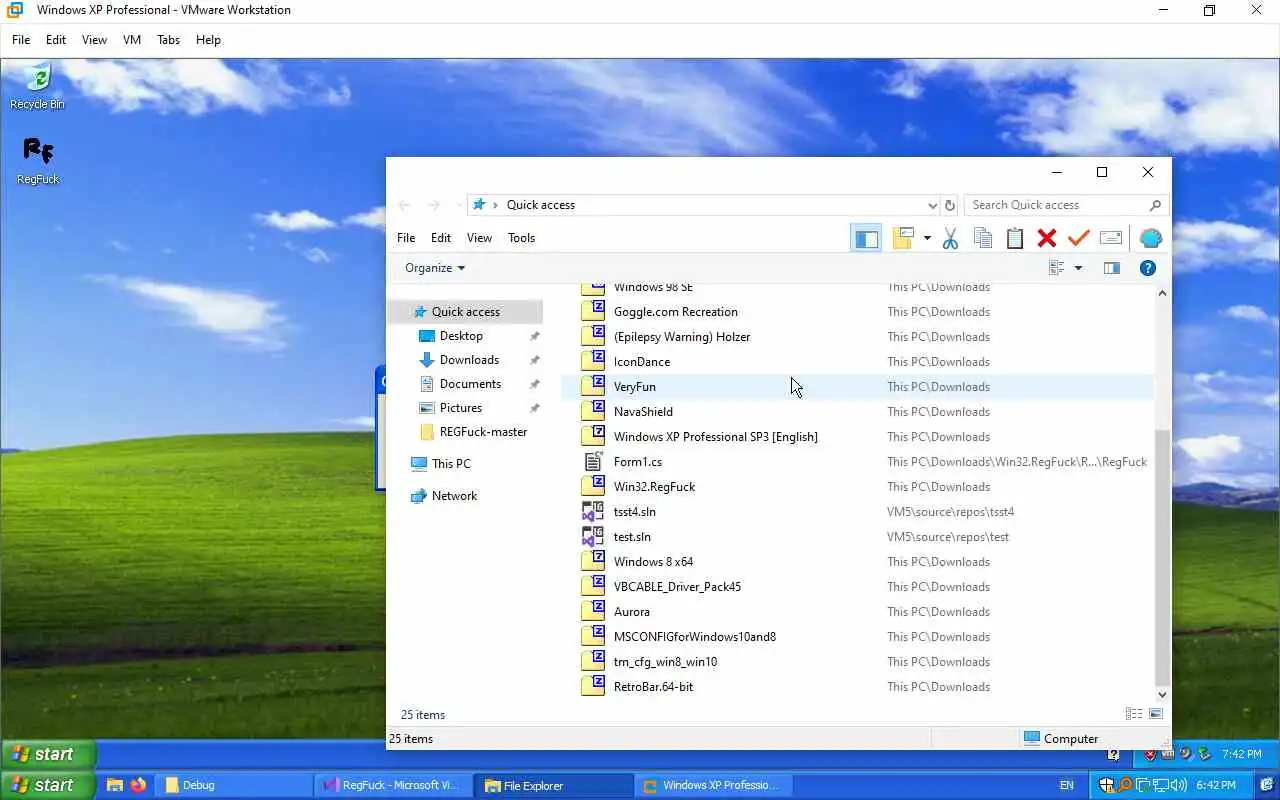The image size is (1280, 800).
Task: Click the Paste clipboard icon
Action: tap(1015, 238)
